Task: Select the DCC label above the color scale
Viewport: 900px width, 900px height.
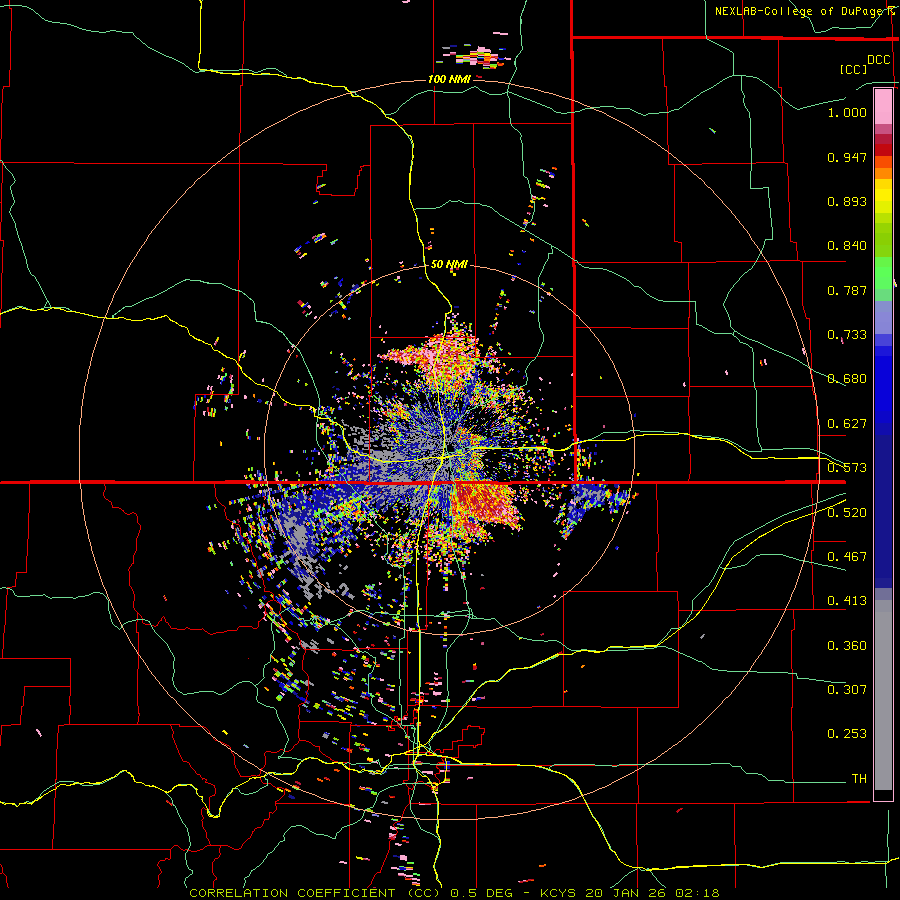Action: 878,60
